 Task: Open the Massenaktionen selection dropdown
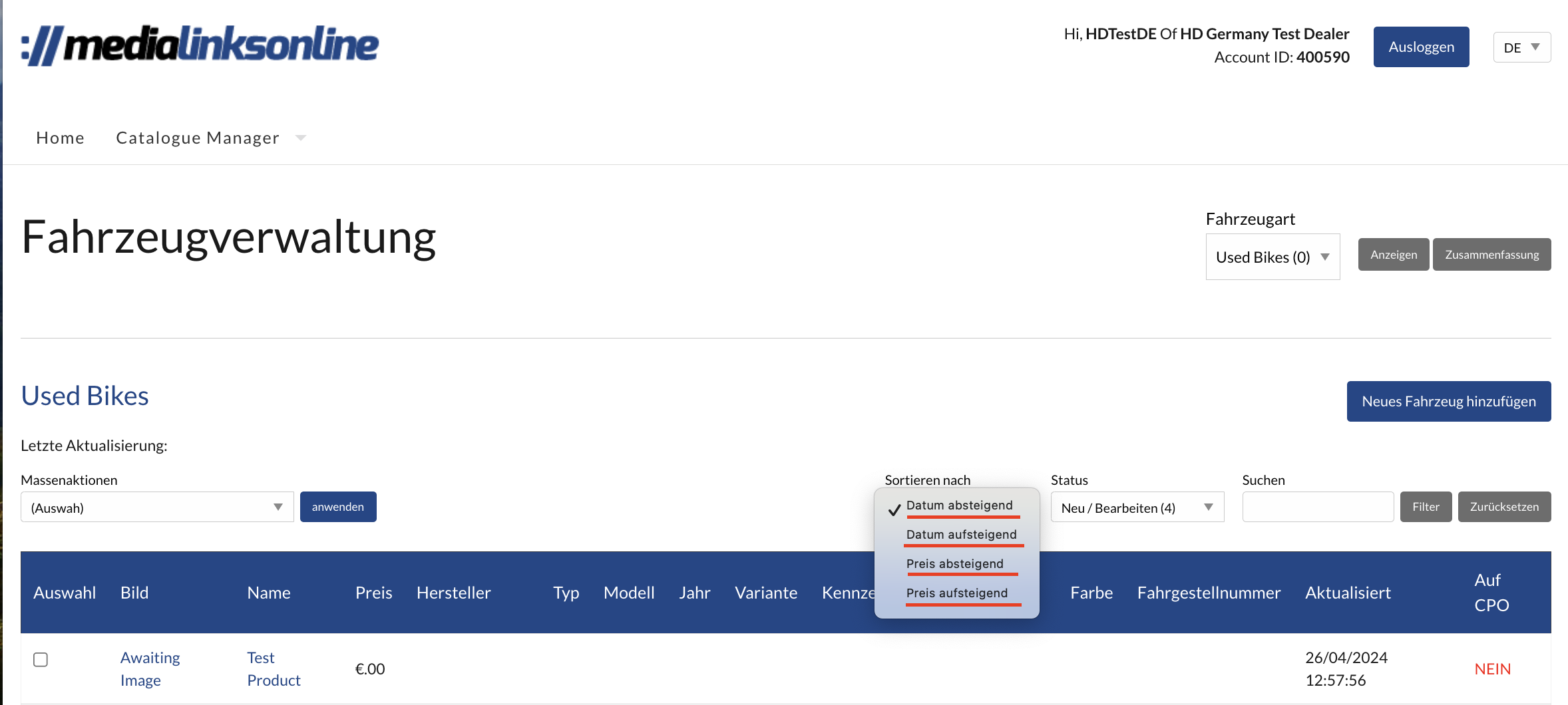156,507
